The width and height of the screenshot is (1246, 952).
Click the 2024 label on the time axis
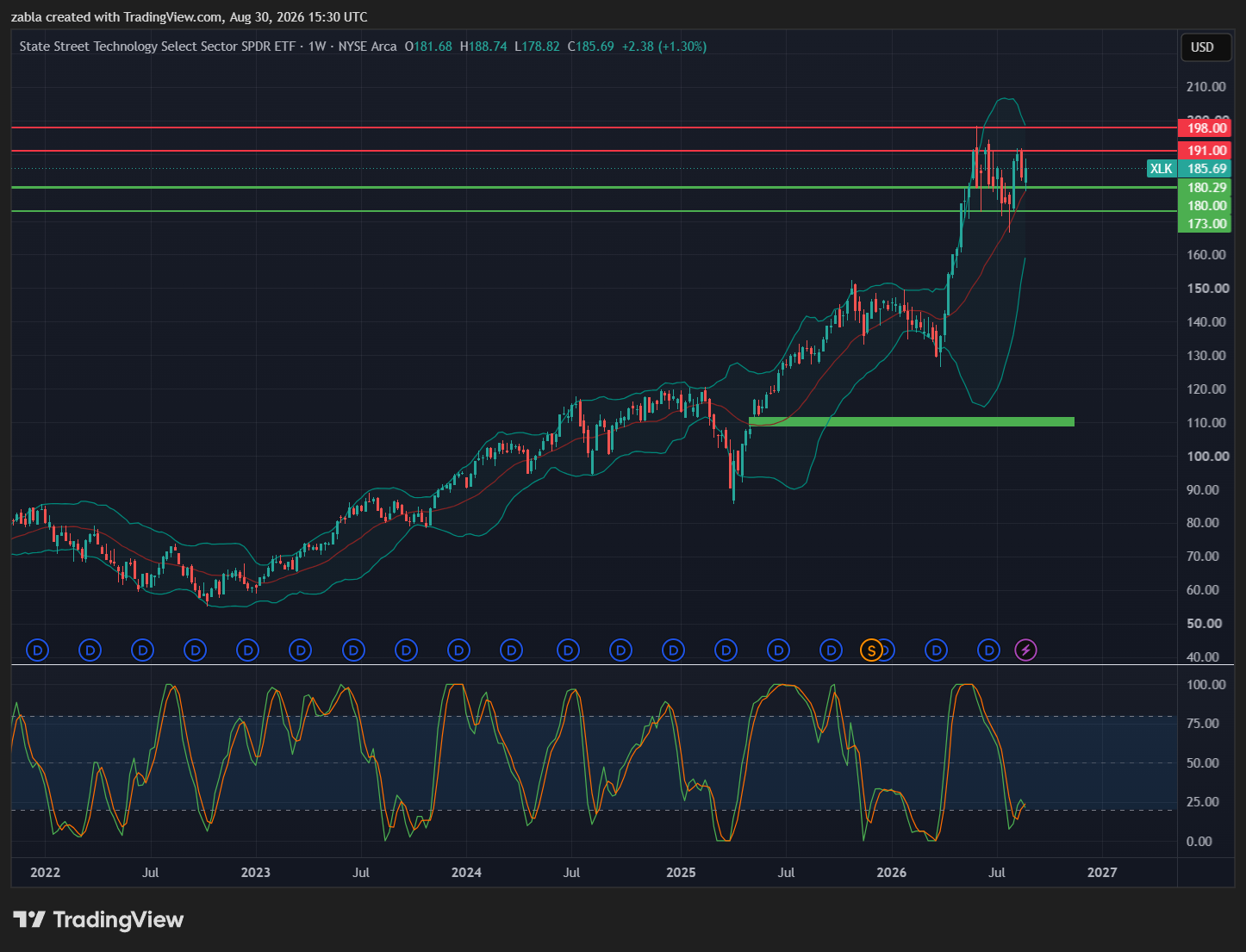pos(466,873)
